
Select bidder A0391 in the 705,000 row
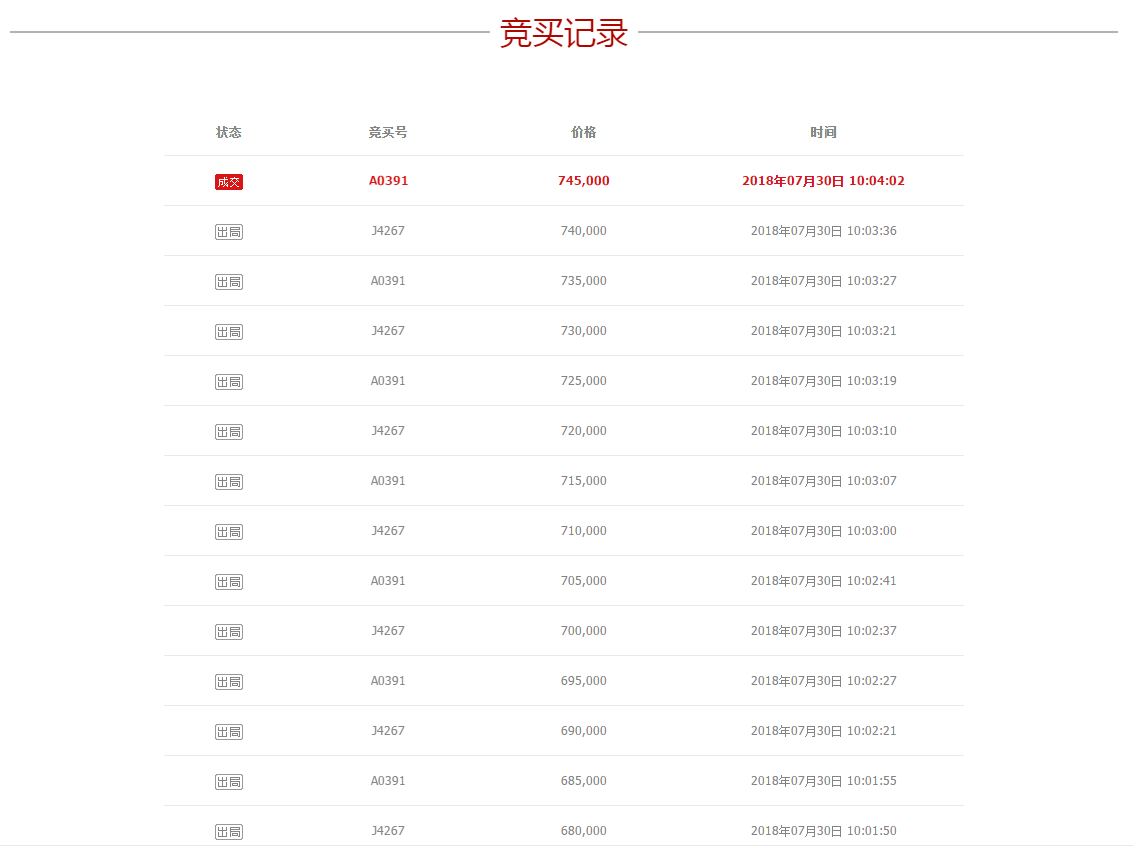[x=388, y=580]
